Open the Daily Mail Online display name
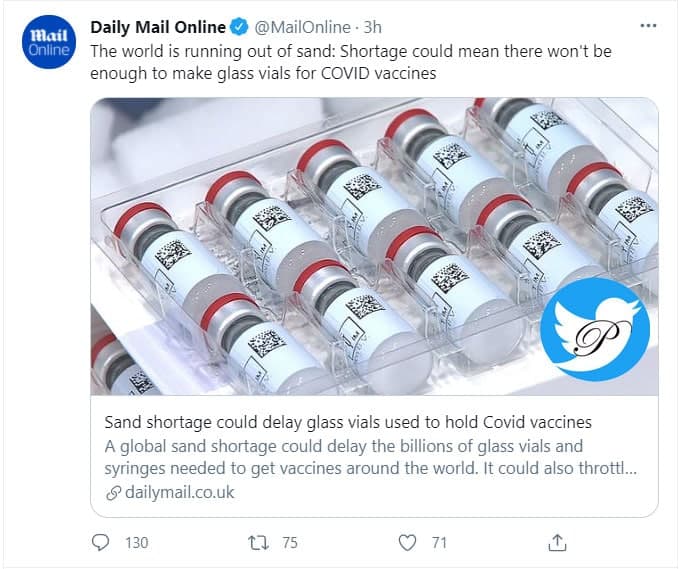 pyautogui.click(x=158, y=27)
